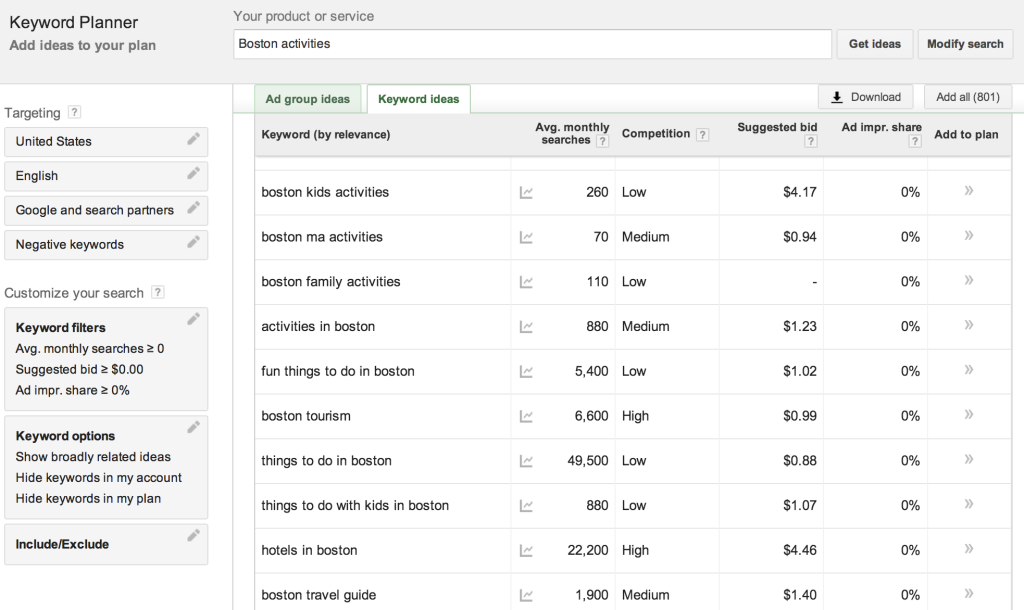Viewport: 1024px width, 610px height.
Task: Open the Targeting help question mark
Action: pos(74,112)
